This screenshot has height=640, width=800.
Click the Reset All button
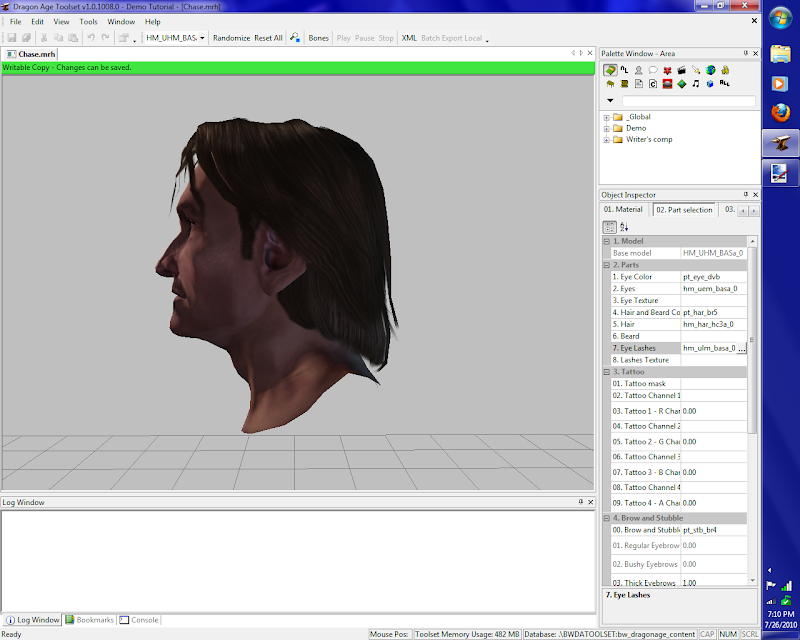tap(268, 38)
